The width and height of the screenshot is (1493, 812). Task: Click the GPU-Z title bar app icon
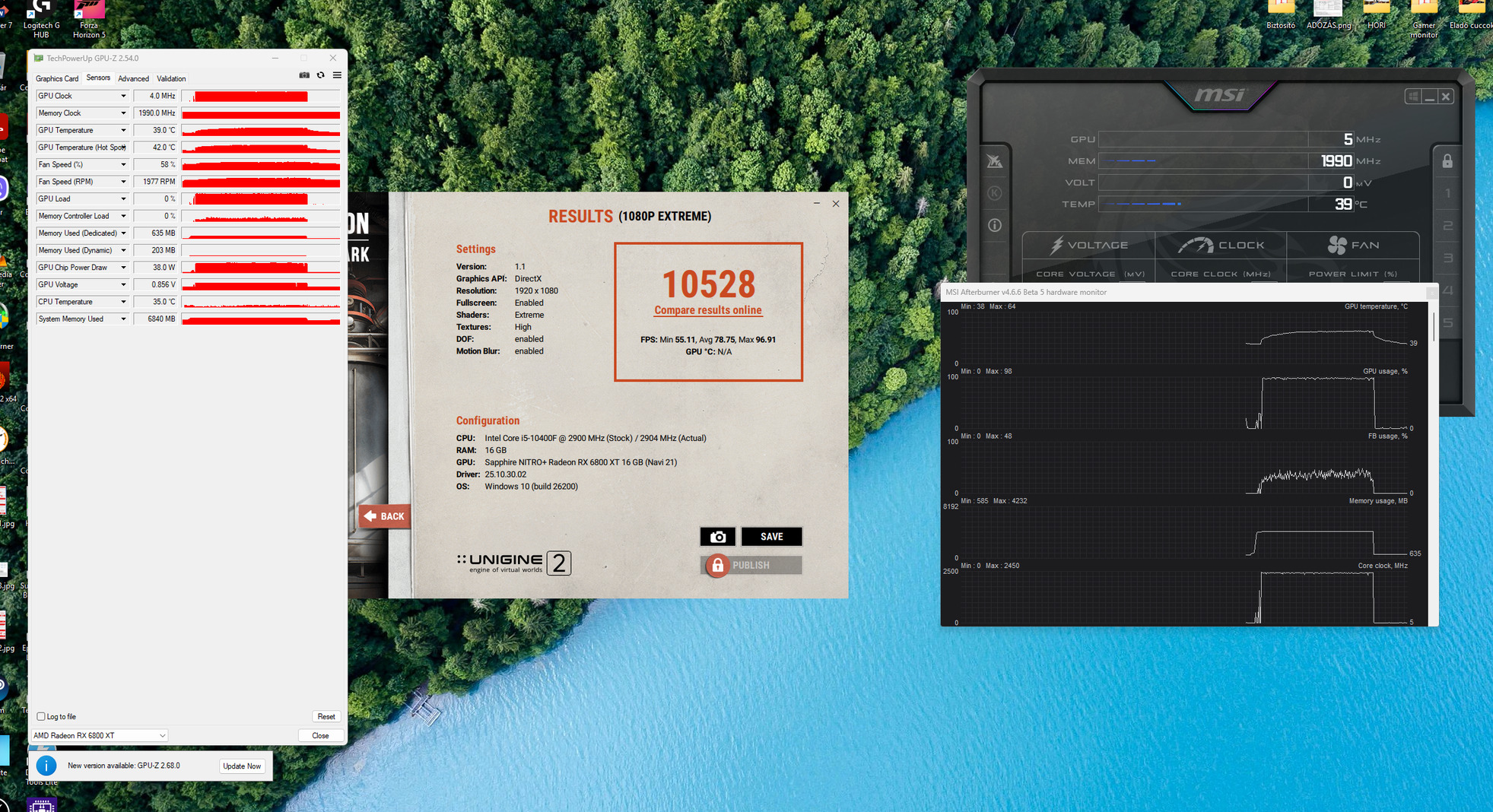coord(39,58)
